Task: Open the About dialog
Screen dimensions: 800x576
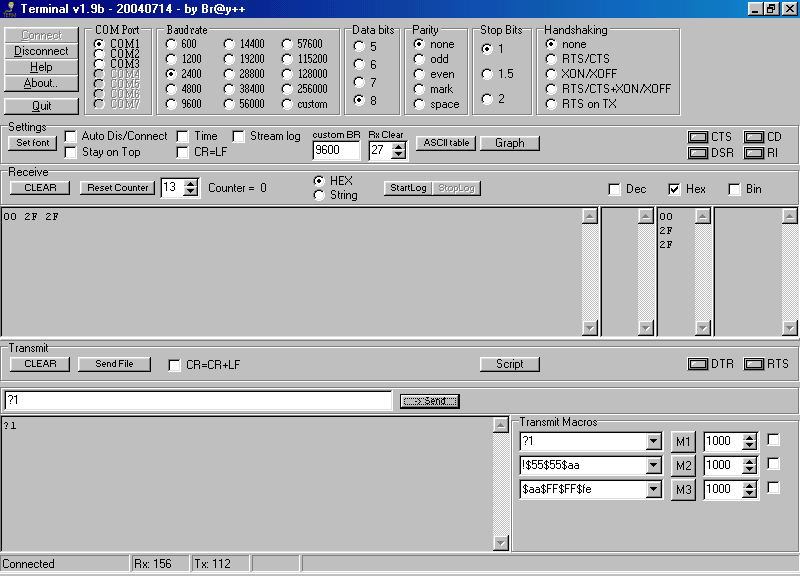Action: [x=41, y=83]
